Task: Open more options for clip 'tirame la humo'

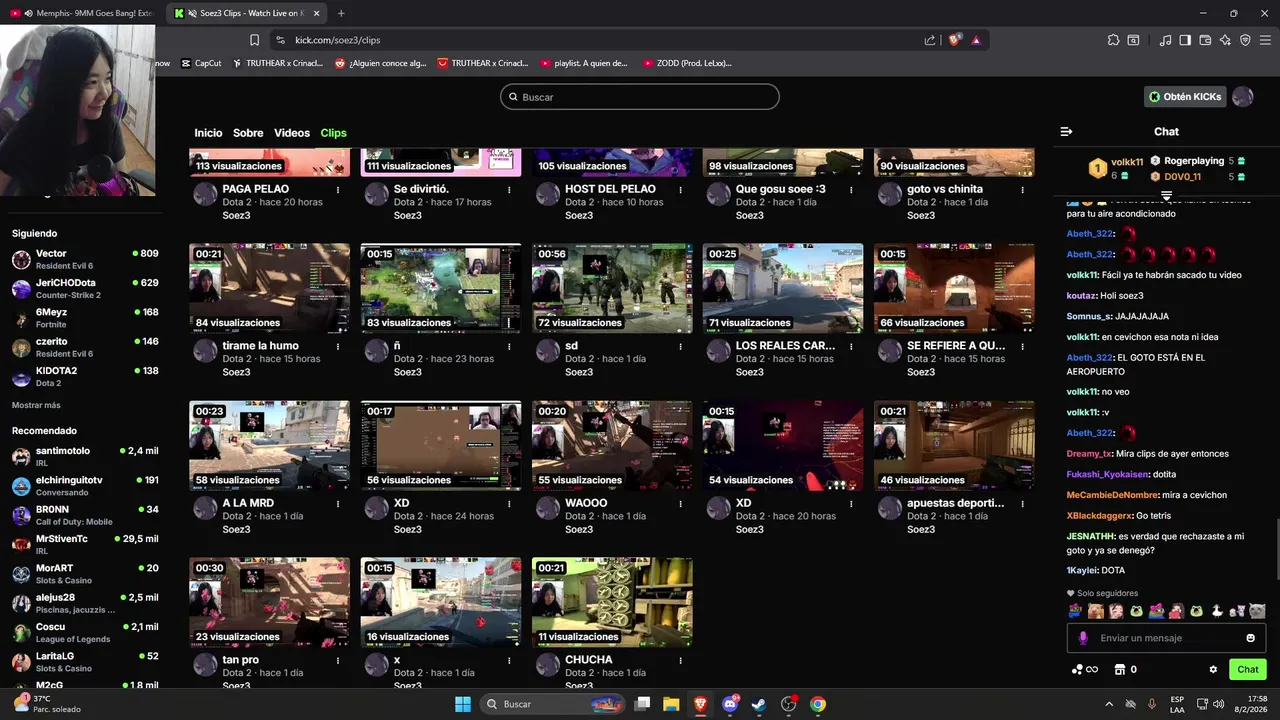Action: point(338,346)
